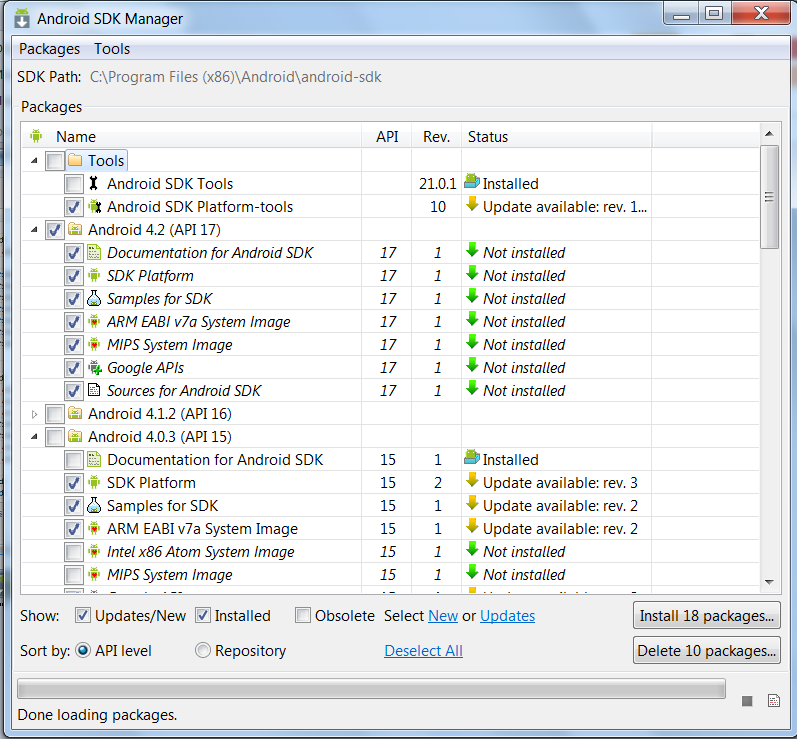The height and width of the screenshot is (739, 797).
Task: Click the packages list scrollbar thumb
Action: 769,197
